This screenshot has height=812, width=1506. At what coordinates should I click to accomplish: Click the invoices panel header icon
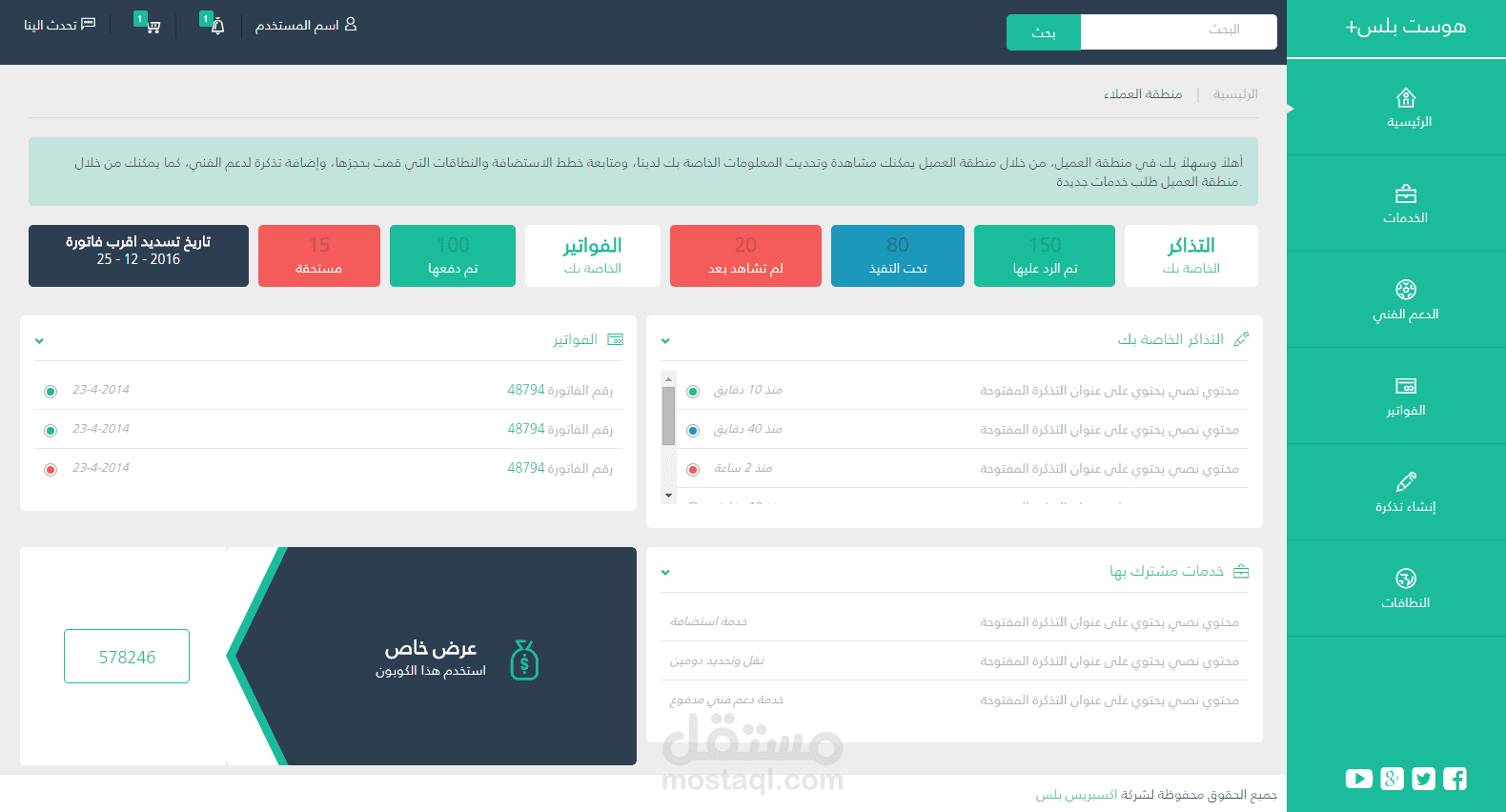616,339
